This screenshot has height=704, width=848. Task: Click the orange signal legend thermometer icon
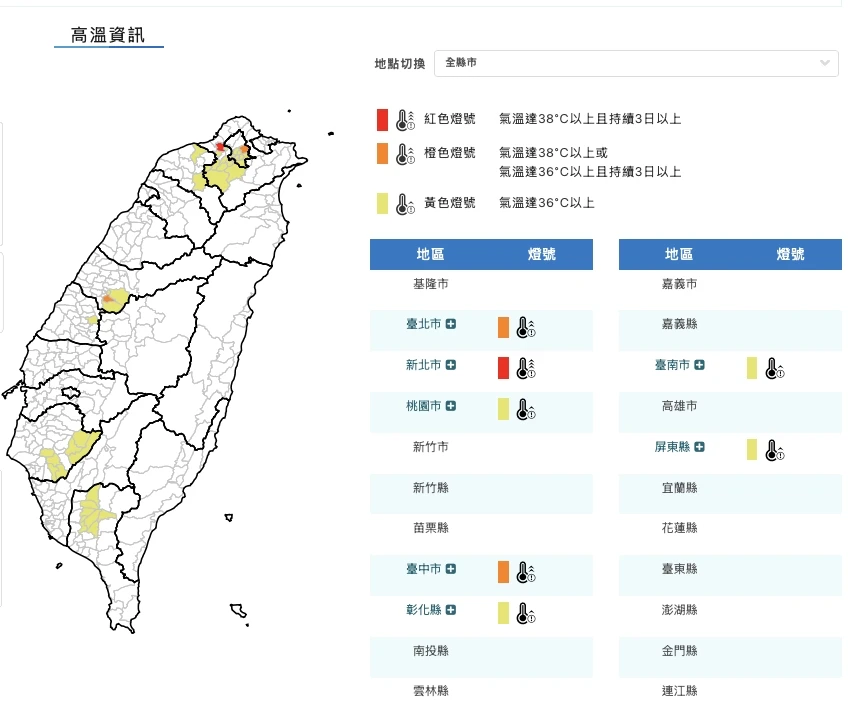[x=404, y=154]
